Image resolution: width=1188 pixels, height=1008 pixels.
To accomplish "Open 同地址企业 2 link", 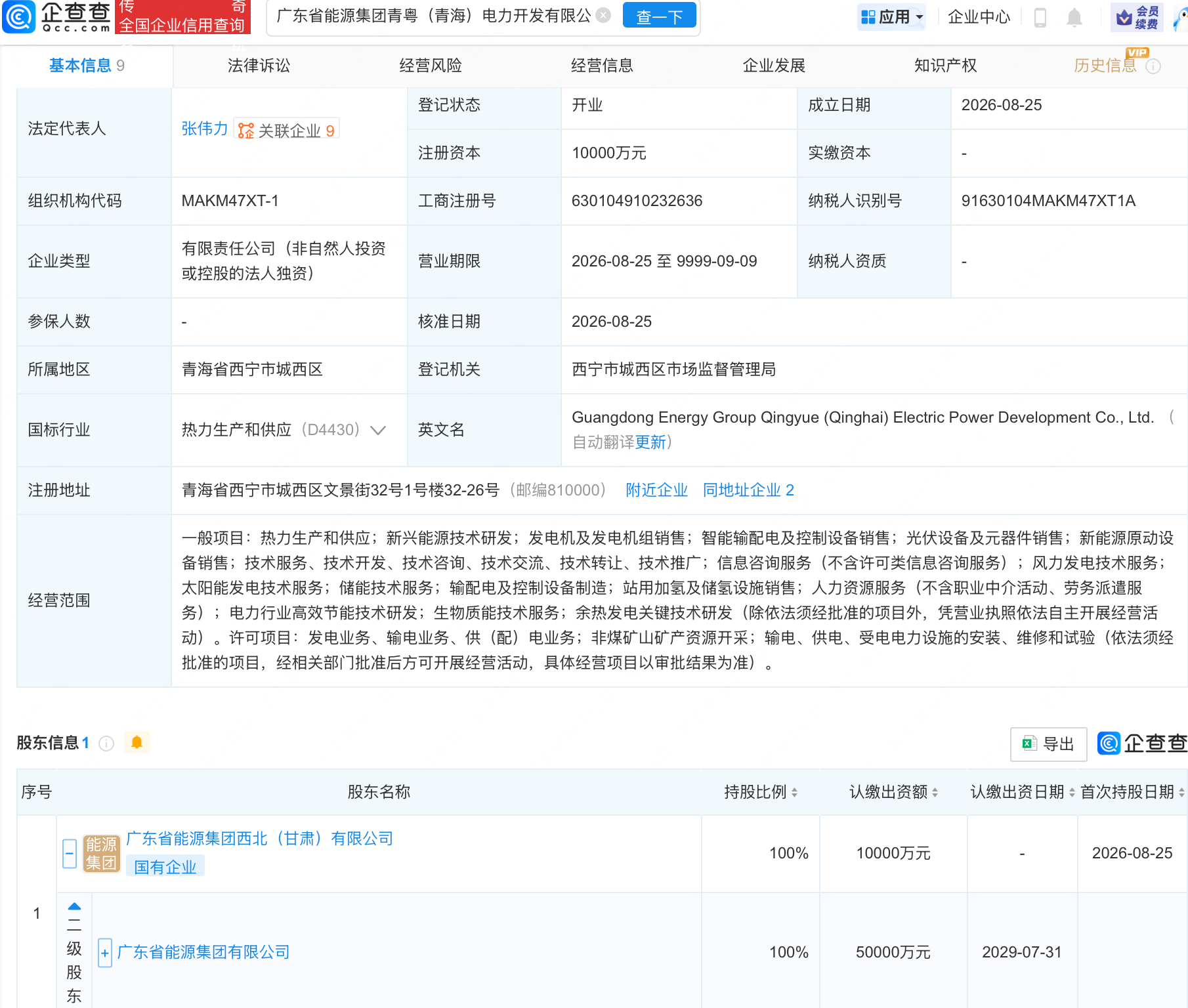I will coord(748,490).
